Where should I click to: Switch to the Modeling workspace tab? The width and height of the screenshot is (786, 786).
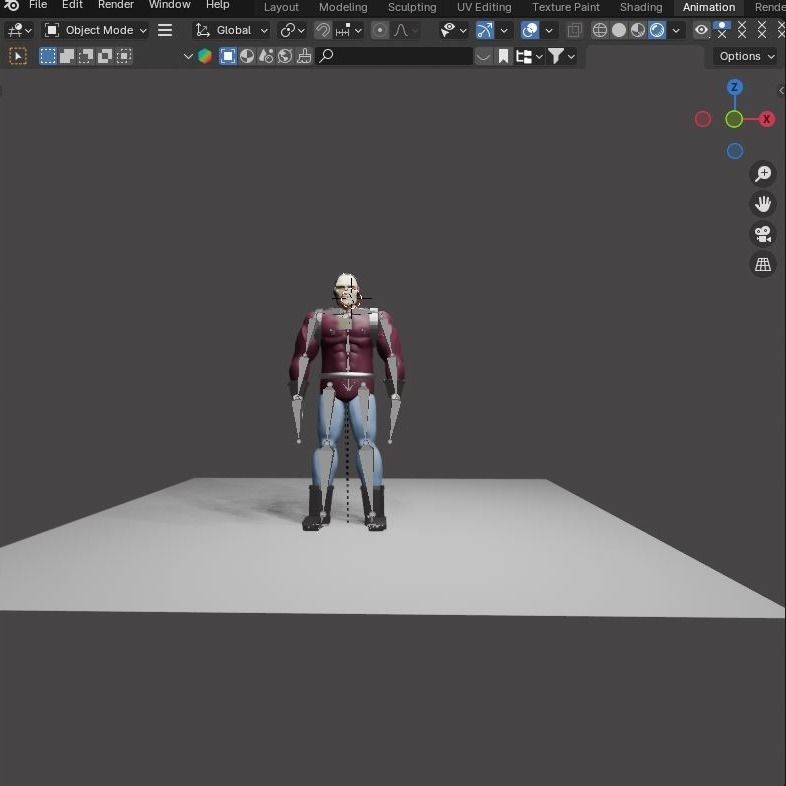pos(343,7)
